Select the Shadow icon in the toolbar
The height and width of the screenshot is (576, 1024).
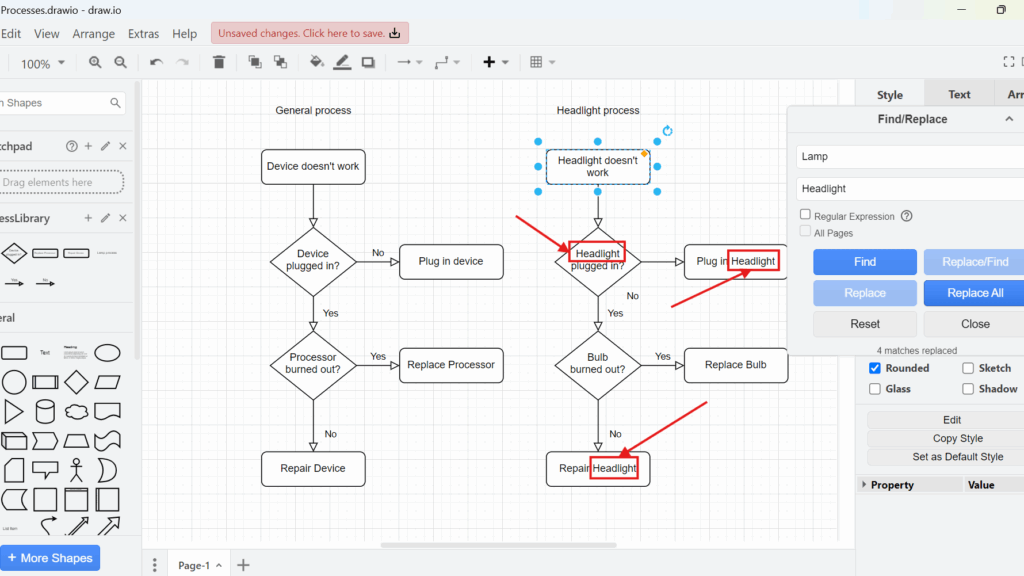click(x=368, y=62)
